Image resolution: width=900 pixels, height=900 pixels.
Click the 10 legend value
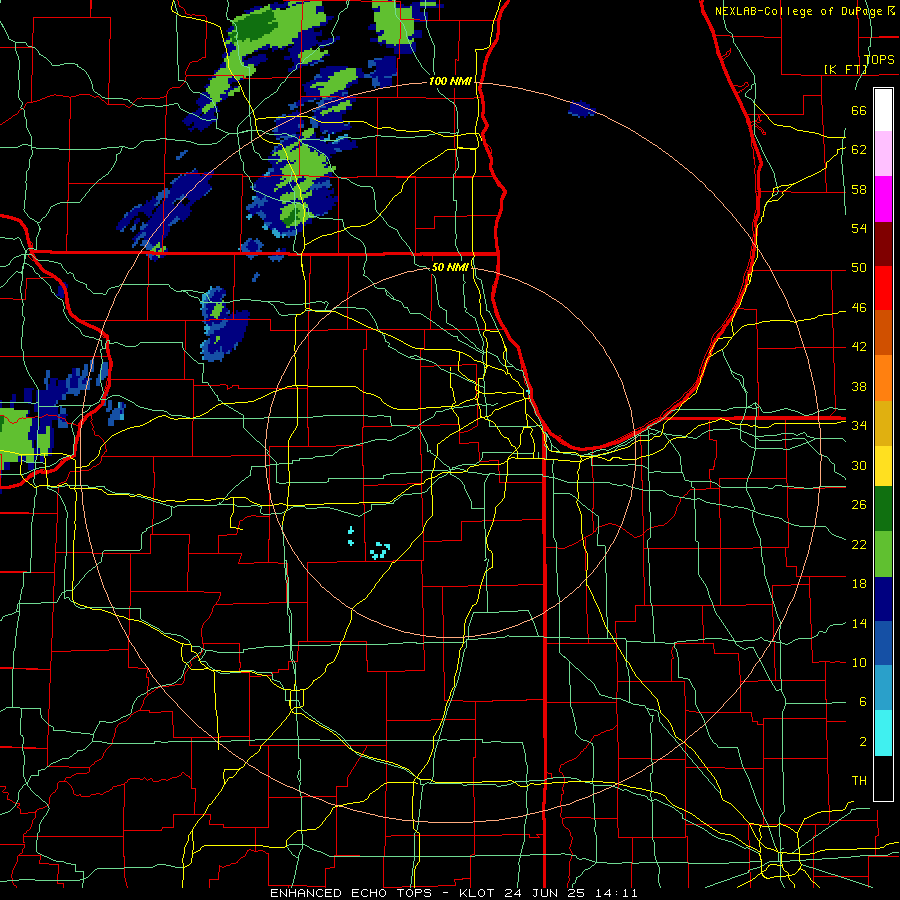[x=859, y=663]
